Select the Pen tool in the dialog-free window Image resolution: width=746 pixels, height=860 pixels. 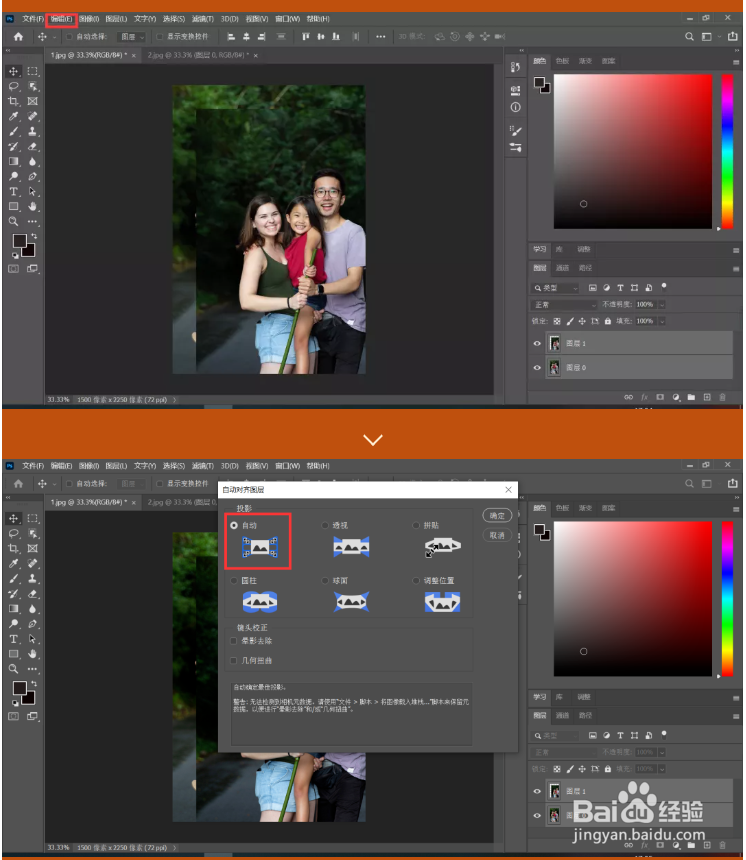click(x=33, y=177)
